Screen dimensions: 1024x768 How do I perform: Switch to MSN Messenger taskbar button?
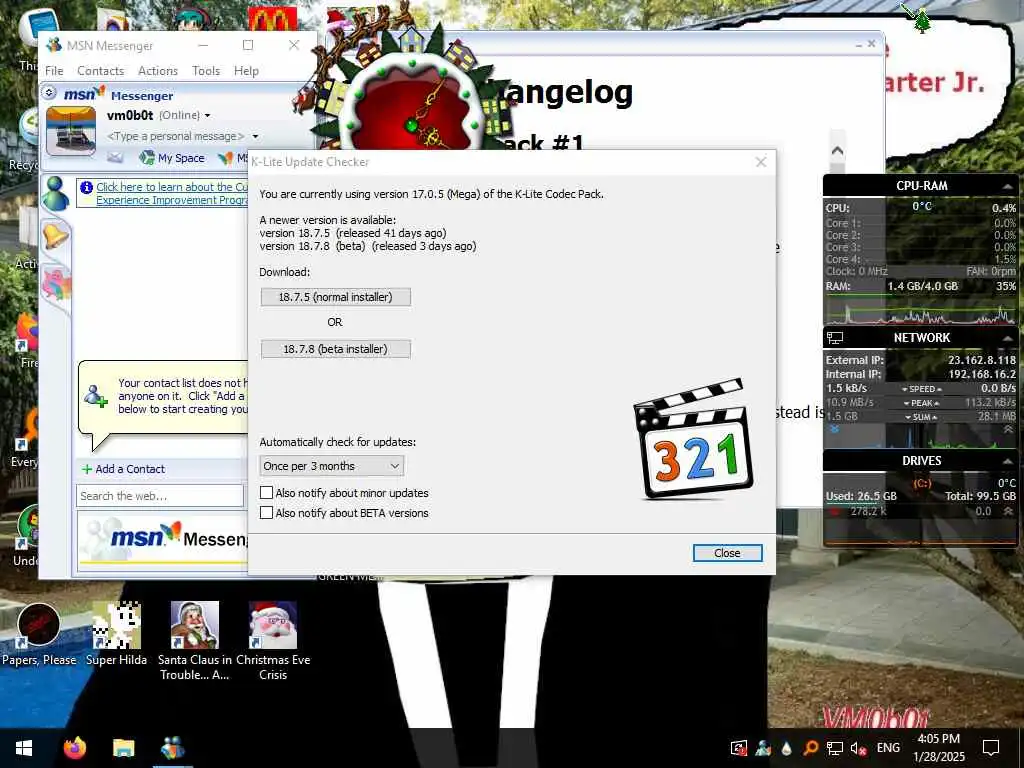[172, 748]
